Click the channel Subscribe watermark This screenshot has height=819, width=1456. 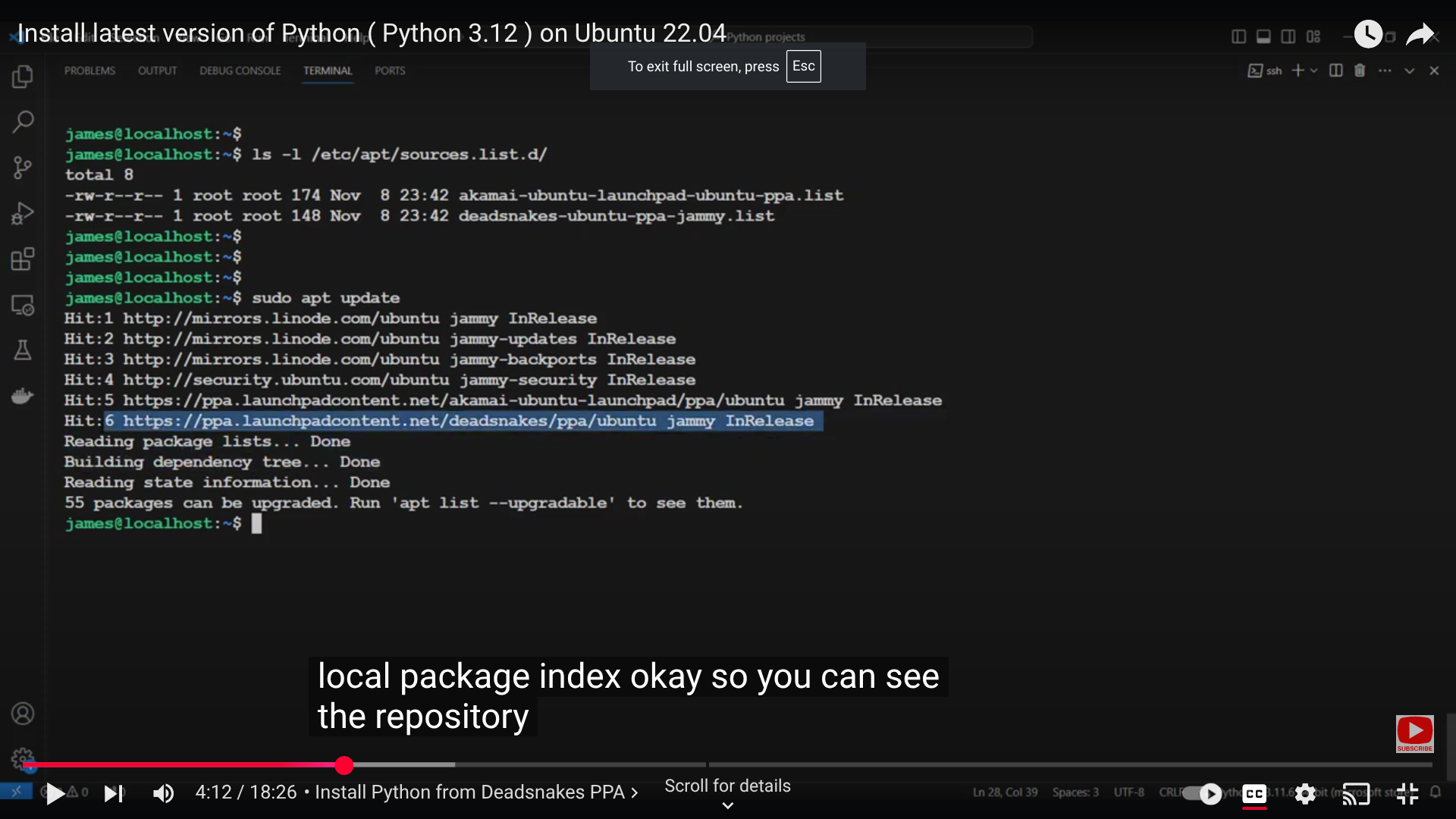[x=1415, y=734]
